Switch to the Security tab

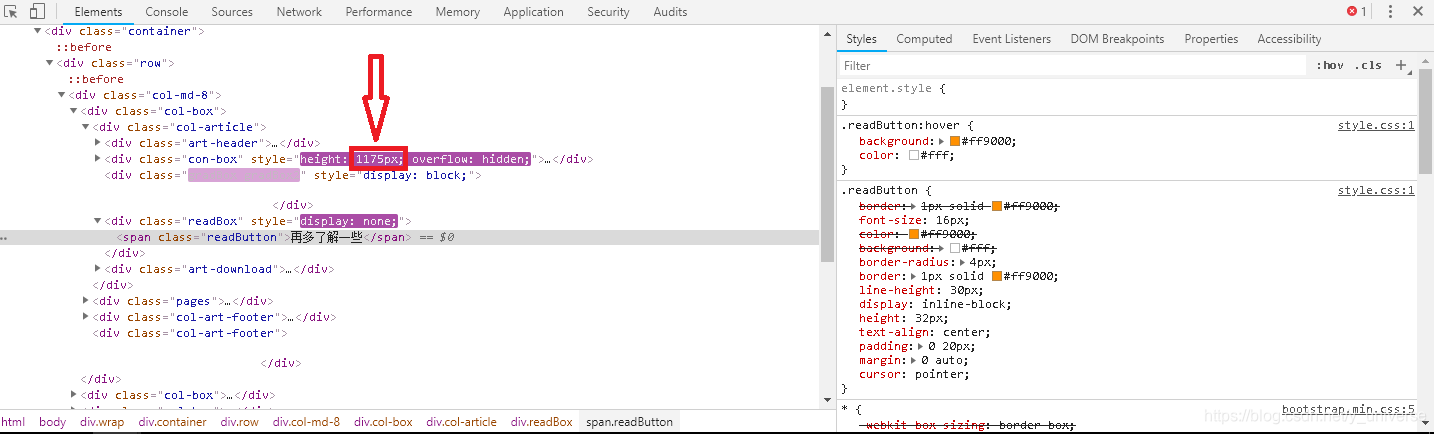(608, 12)
